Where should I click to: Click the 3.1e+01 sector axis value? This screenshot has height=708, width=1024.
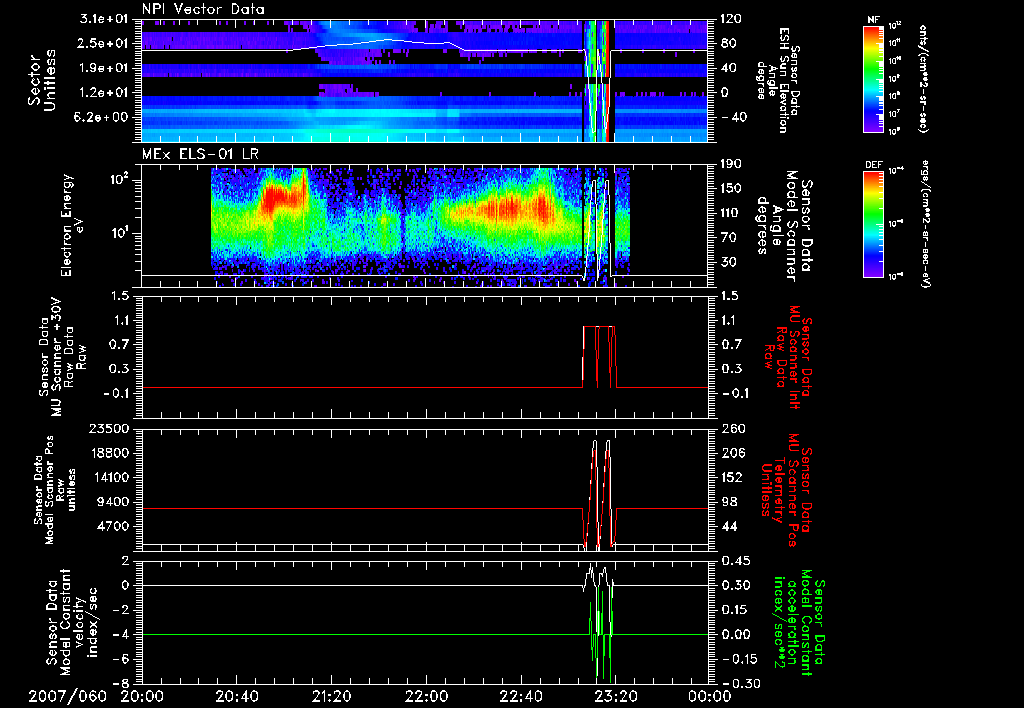click(103, 19)
